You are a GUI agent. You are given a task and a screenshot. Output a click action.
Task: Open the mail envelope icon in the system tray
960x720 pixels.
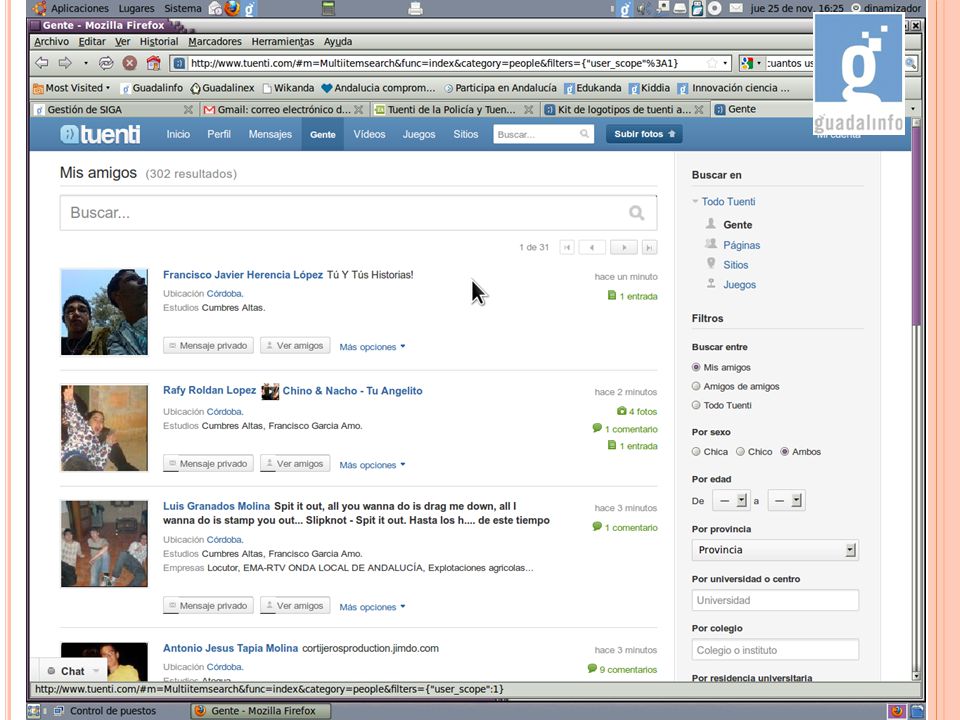pos(737,8)
